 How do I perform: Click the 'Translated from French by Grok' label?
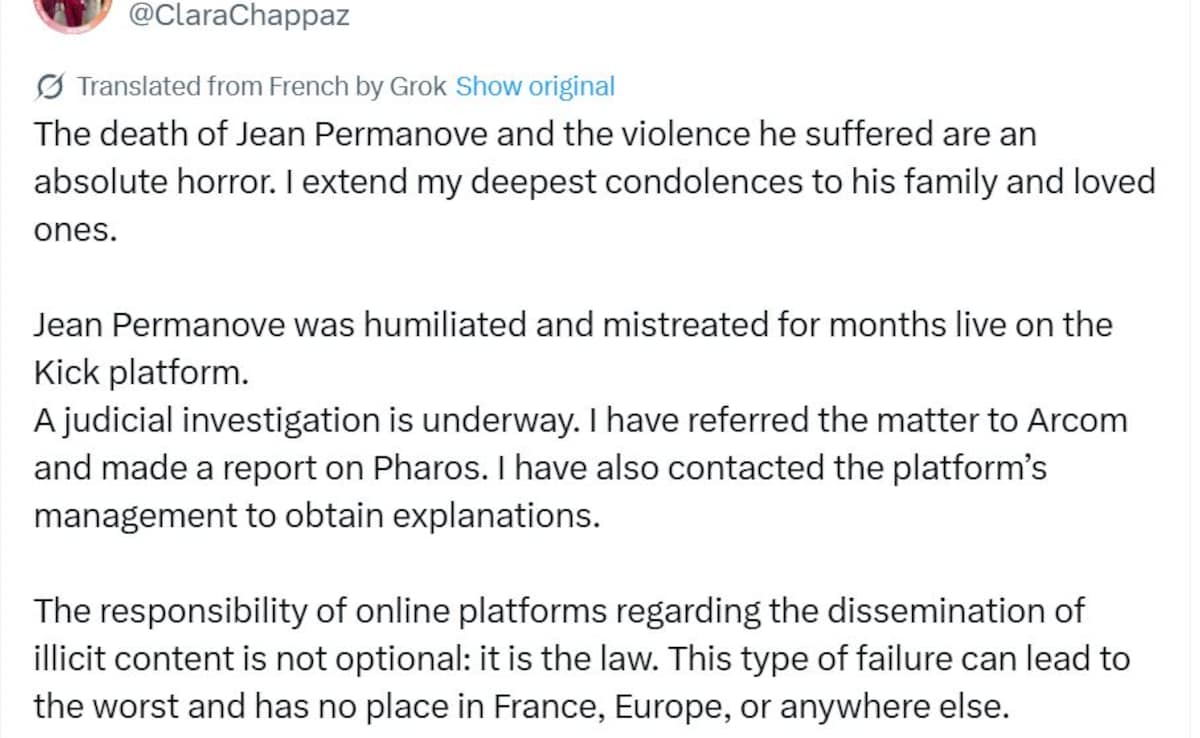[262, 87]
